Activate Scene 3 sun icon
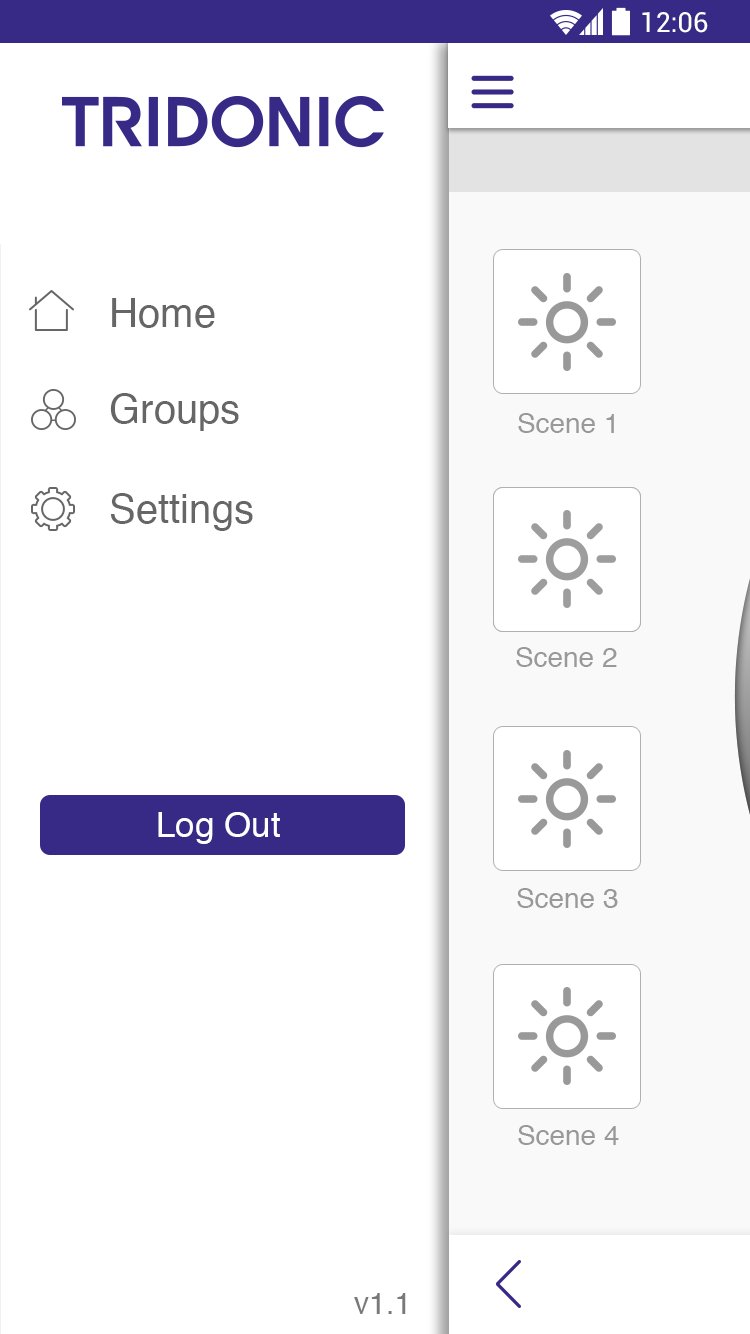 pos(567,798)
